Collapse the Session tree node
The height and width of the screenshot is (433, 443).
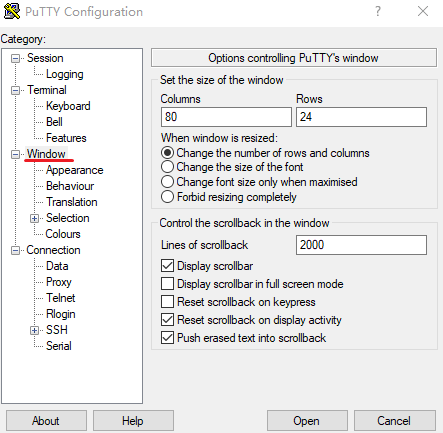15,59
